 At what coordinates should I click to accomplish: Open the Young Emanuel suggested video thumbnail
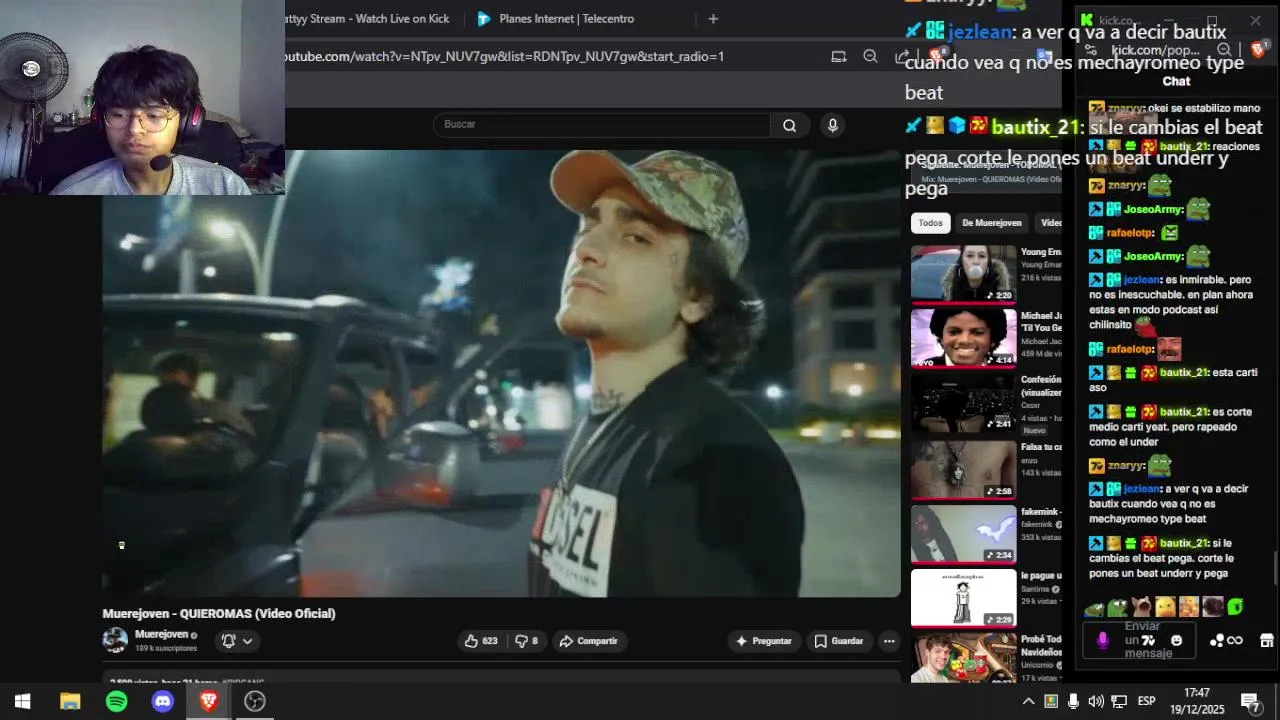pyautogui.click(x=963, y=273)
